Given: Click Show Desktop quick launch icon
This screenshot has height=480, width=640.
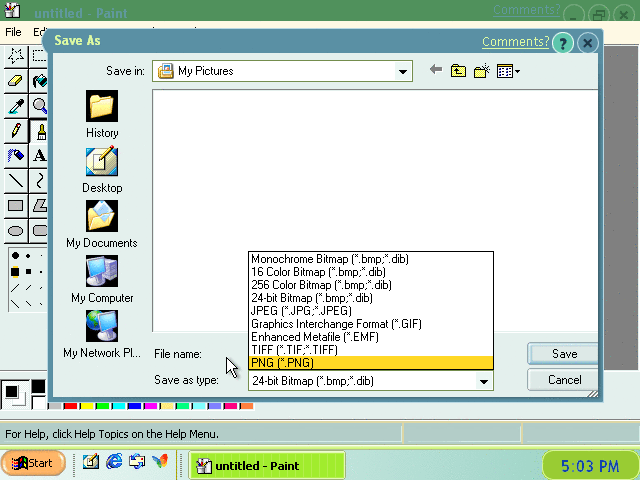Looking at the screenshot, I should click(x=91, y=462).
